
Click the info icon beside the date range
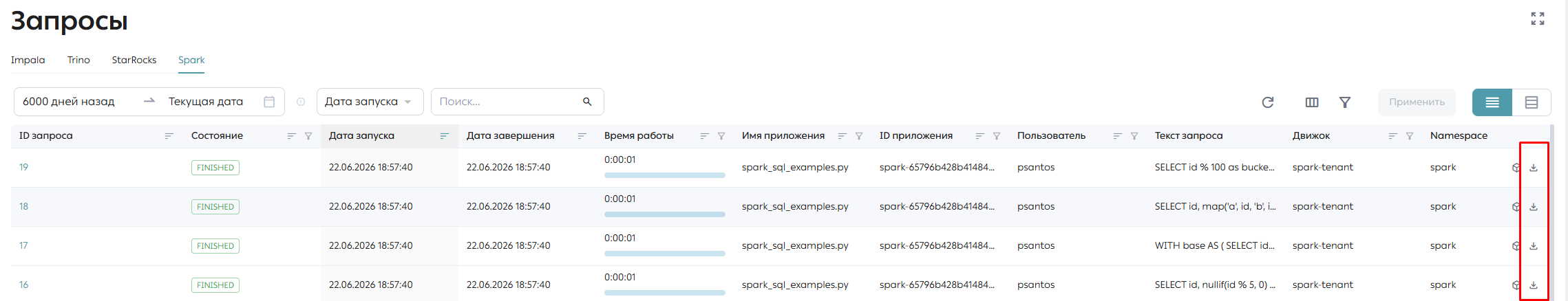[x=301, y=102]
